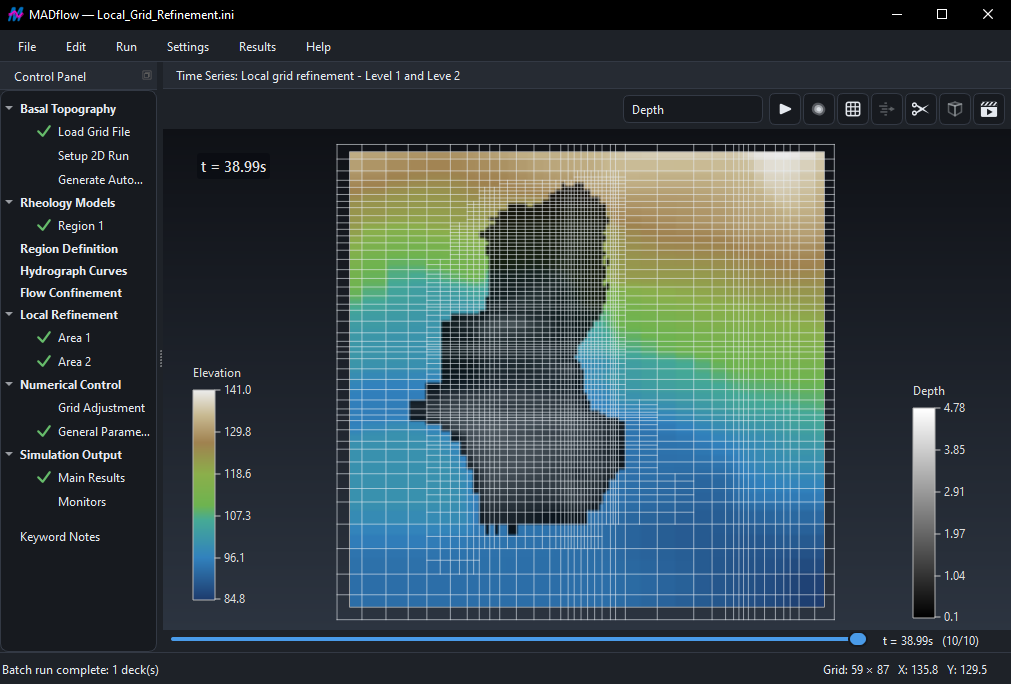The height and width of the screenshot is (684, 1011).
Task: Click the MADflow app logo icon
Action: (x=15, y=14)
